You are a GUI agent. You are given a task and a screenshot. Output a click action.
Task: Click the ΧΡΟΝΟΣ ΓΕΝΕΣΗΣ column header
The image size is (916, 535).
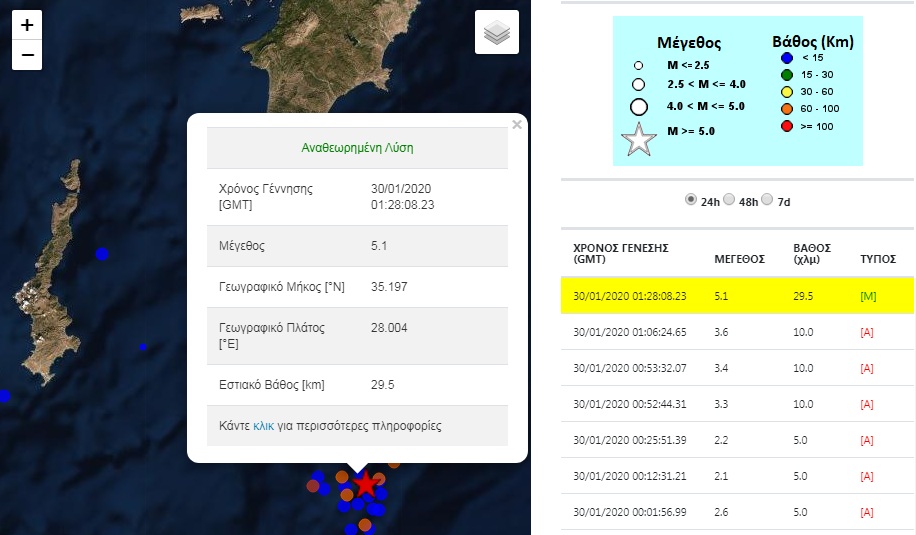tap(620, 253)
